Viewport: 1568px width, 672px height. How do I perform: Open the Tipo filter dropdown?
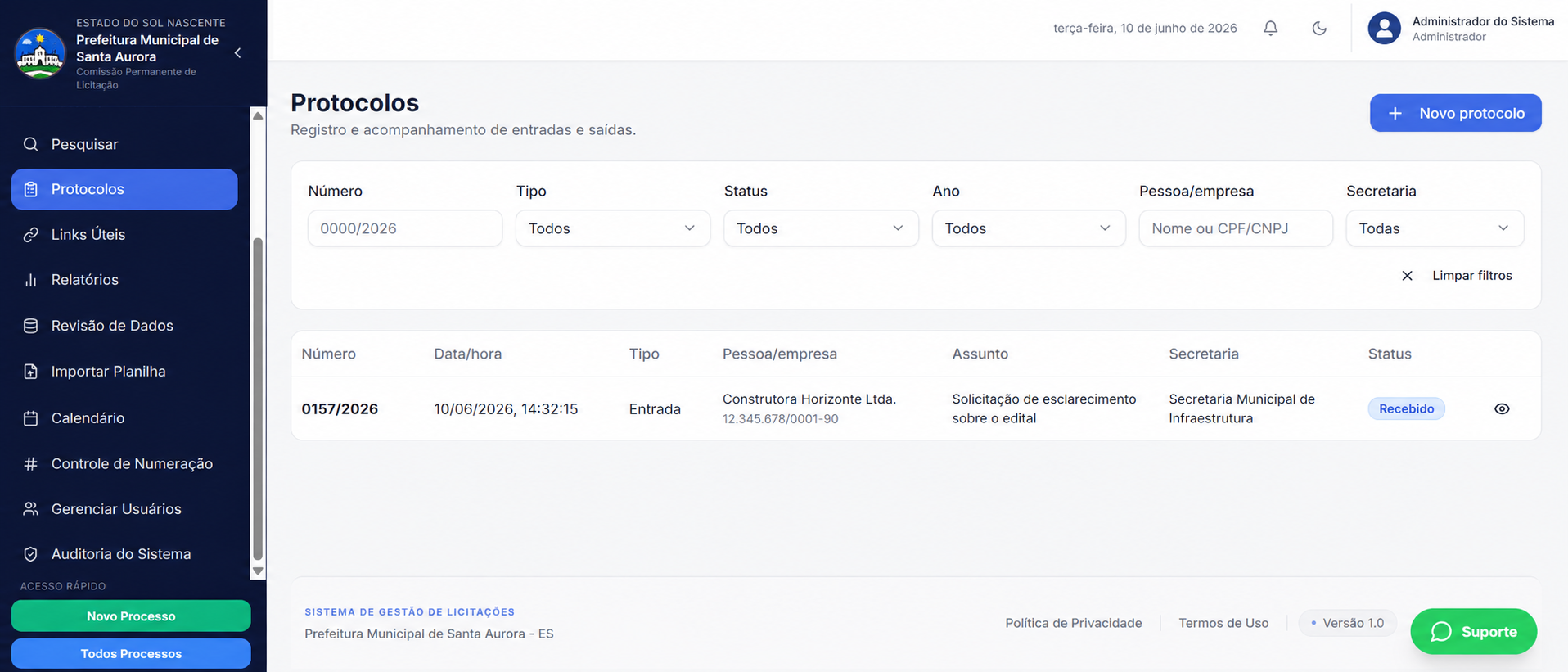[x=612, y=228]
